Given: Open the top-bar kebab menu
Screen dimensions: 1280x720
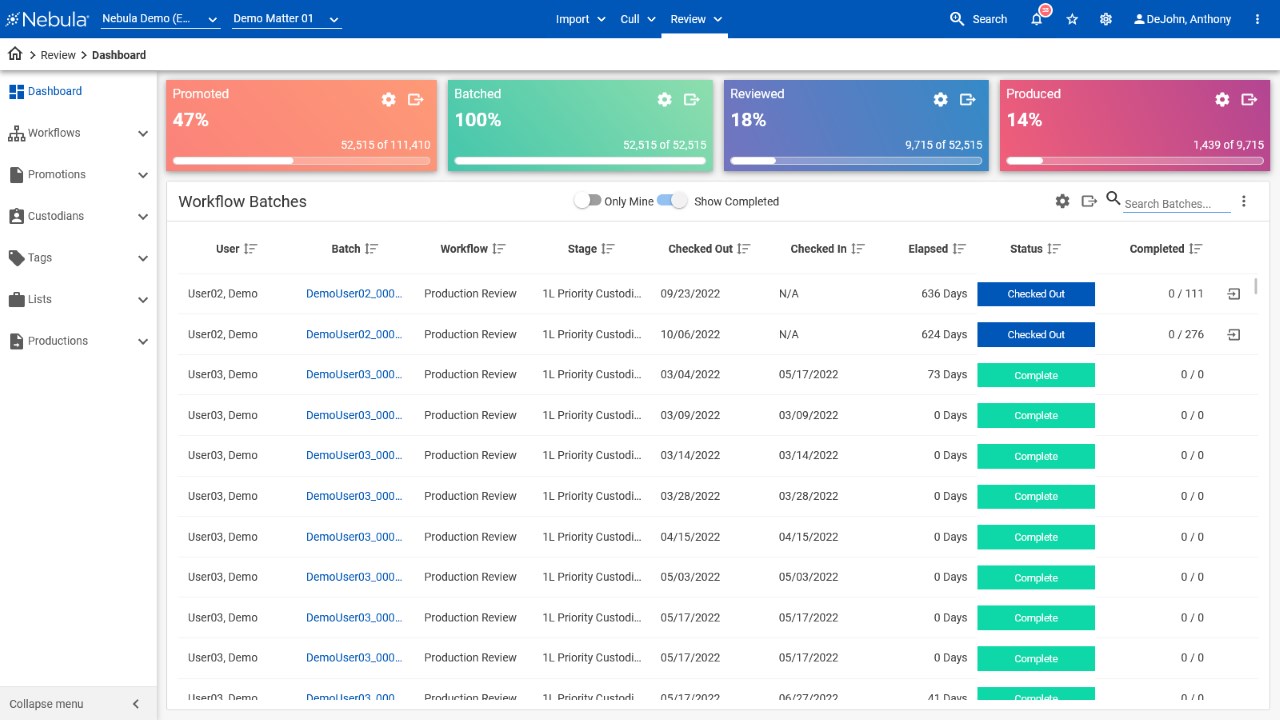Looking at the screenshot, I should coord(1256,19).
